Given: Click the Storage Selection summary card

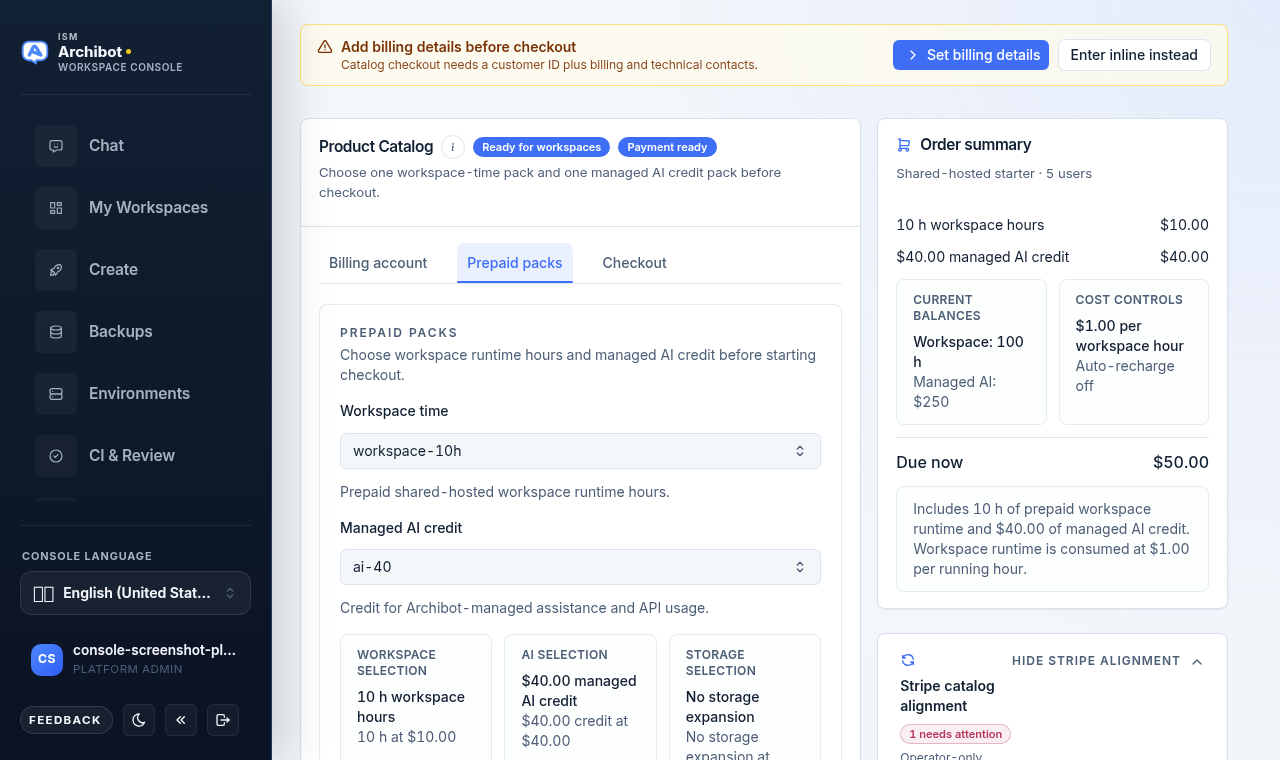Looking at the screenshot, I should tap(745, 697).
